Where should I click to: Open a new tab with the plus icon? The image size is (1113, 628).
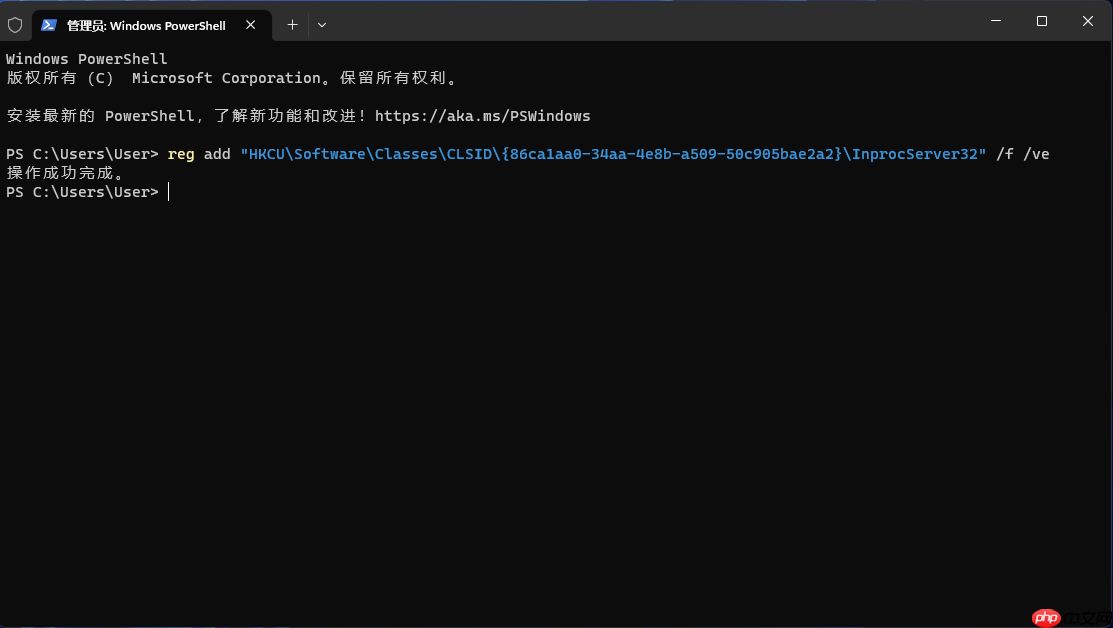[x=291, y=25]
